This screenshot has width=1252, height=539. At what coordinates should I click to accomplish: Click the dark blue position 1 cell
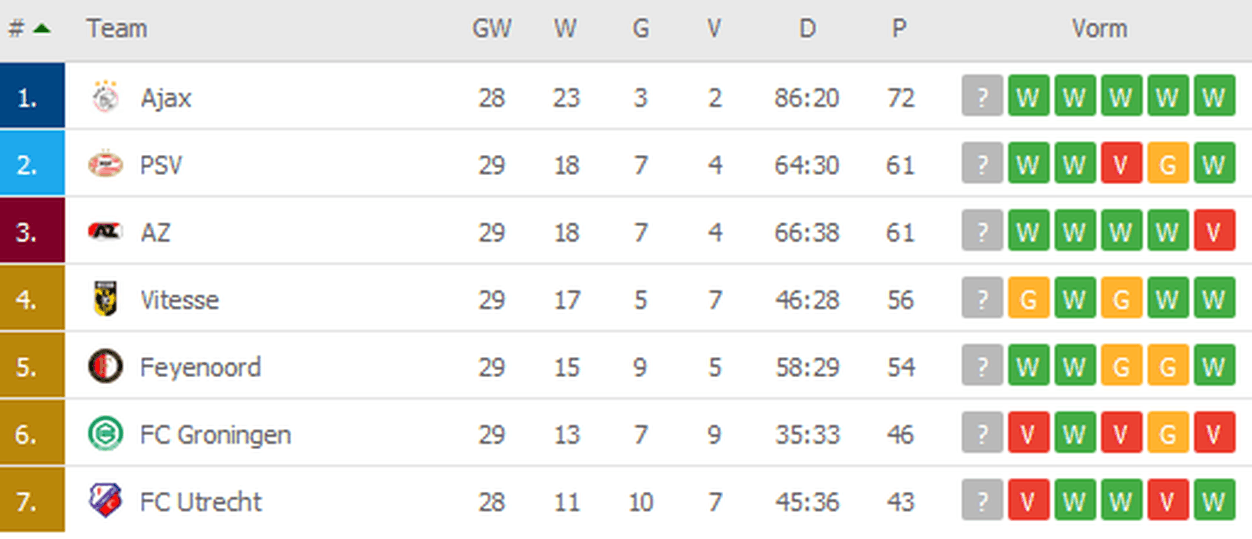tap(32, 96)
